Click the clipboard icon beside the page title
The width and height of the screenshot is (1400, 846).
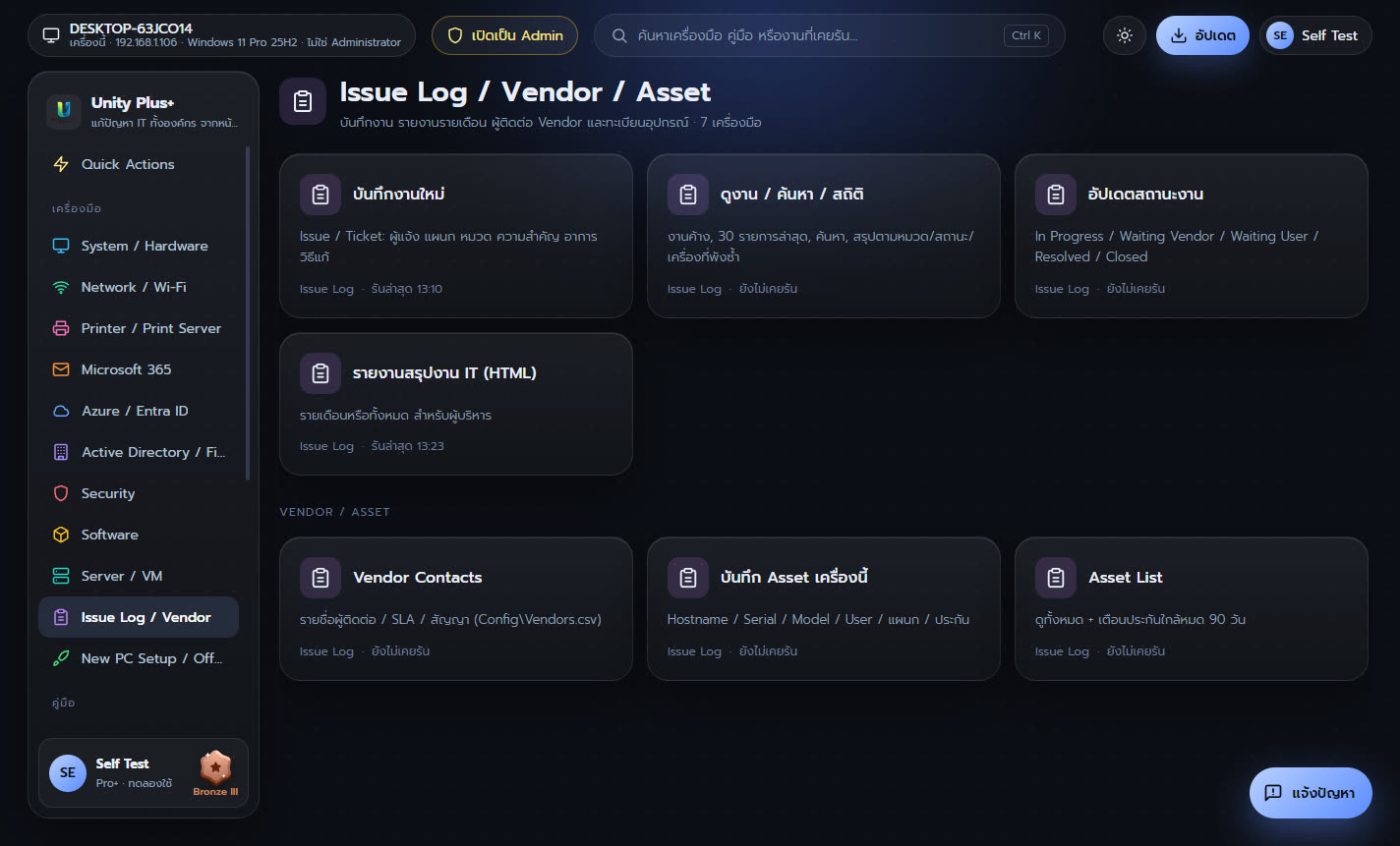[303, 102]
